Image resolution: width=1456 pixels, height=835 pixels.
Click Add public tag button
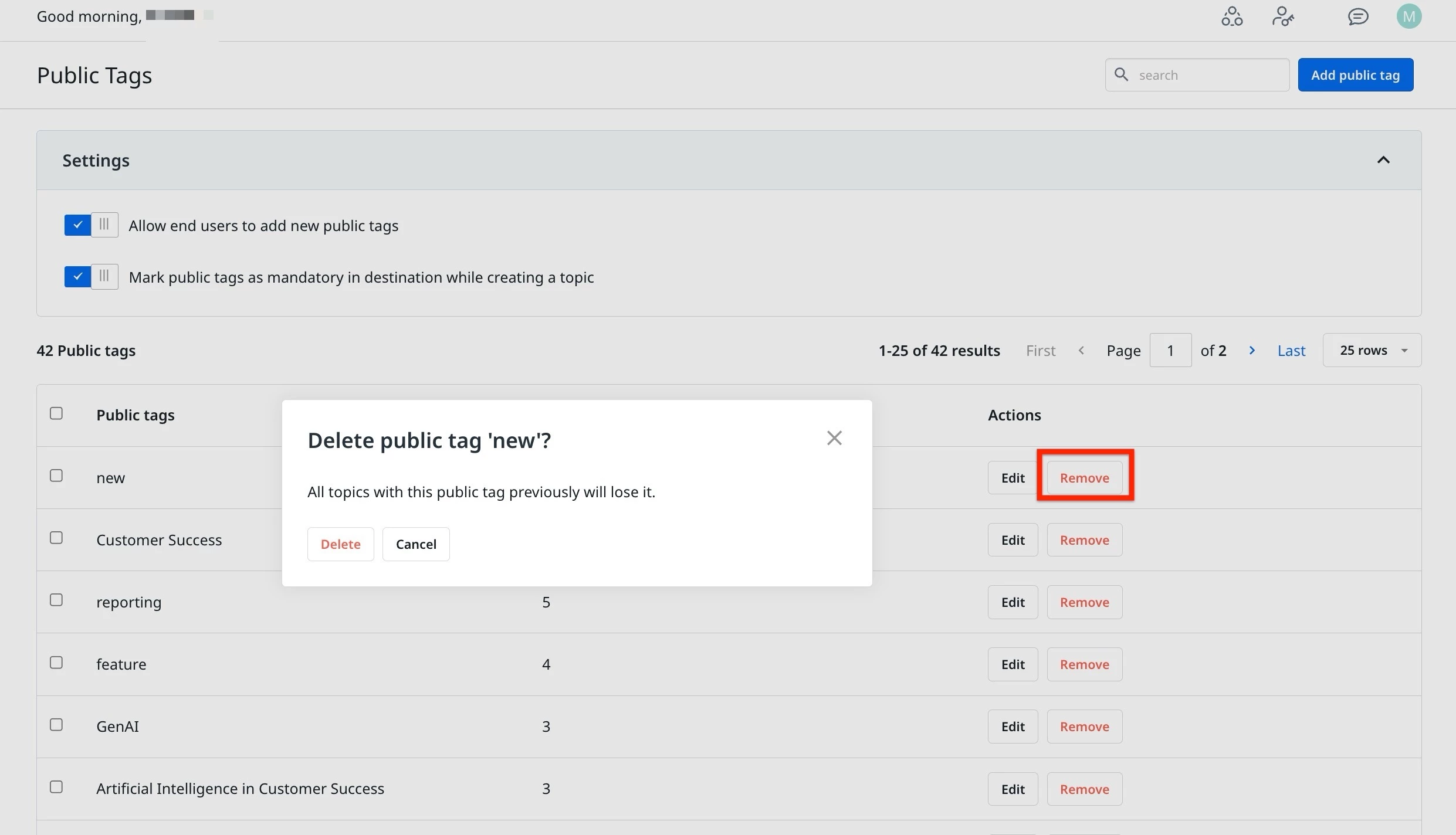coord(1355,74)
